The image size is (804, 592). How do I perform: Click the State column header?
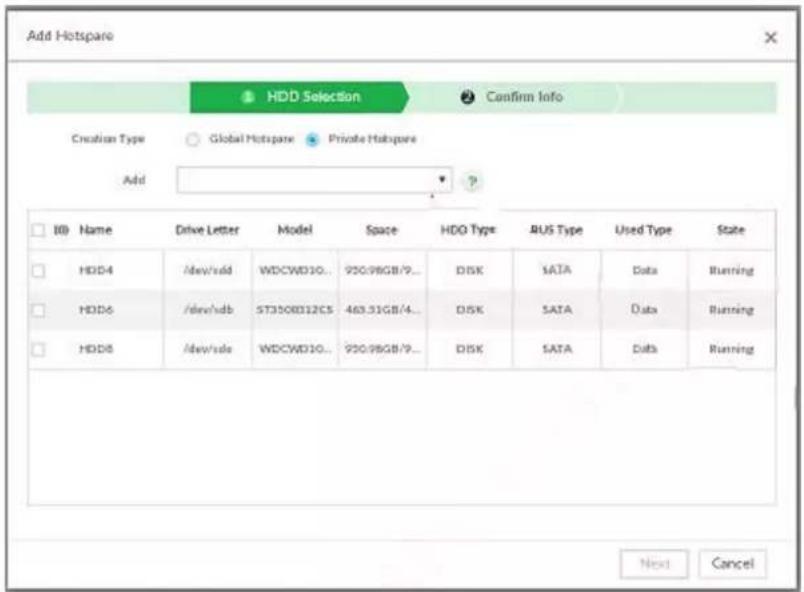click(x=731, y=230)
